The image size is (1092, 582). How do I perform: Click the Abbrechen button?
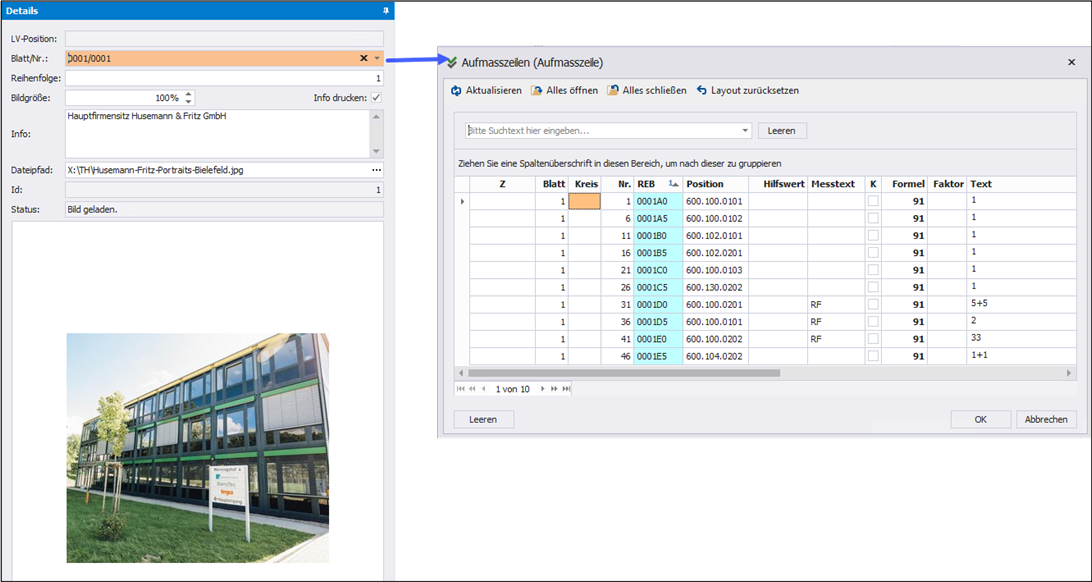pyautogui.click(x=1046, y=420)
